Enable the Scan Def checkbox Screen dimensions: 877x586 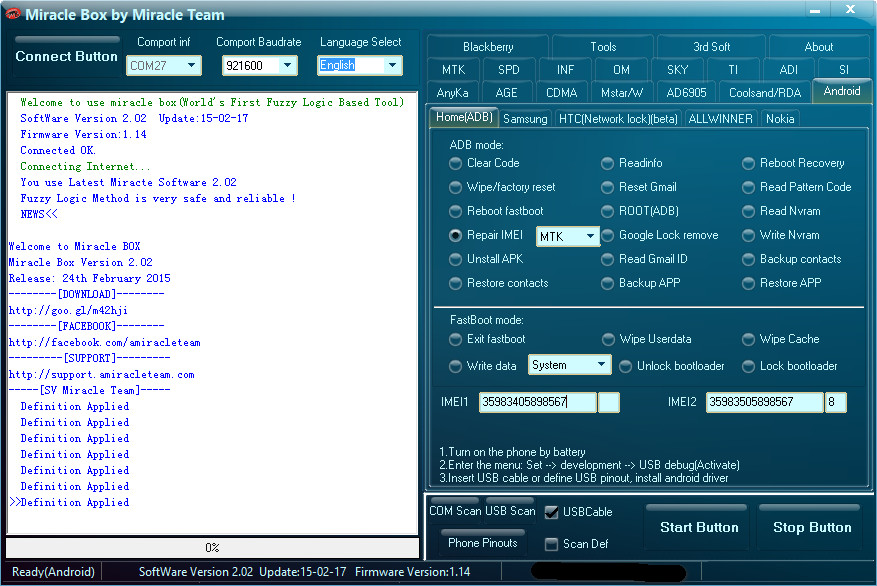pyautogui.click(x=551, y=544)
